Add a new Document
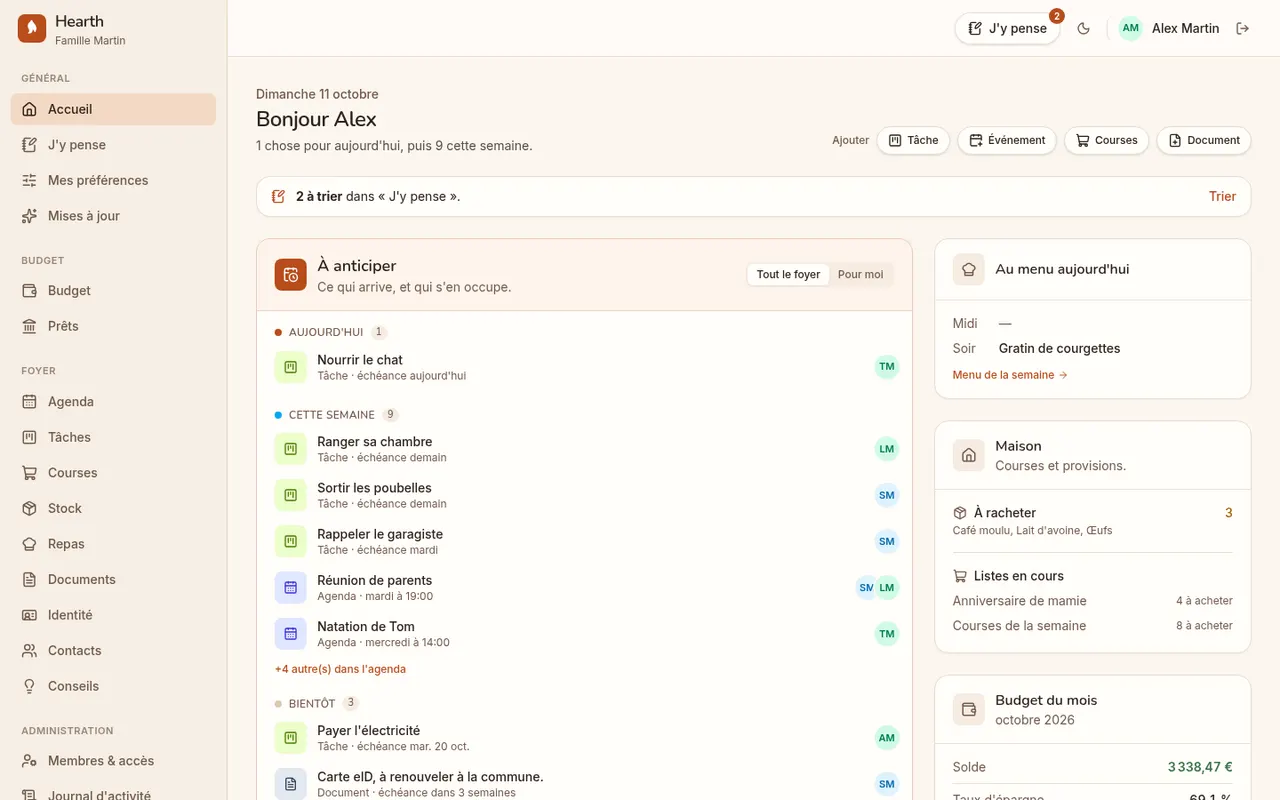This screenshot has width=1280, height=800. click(x=1204, y=140)
